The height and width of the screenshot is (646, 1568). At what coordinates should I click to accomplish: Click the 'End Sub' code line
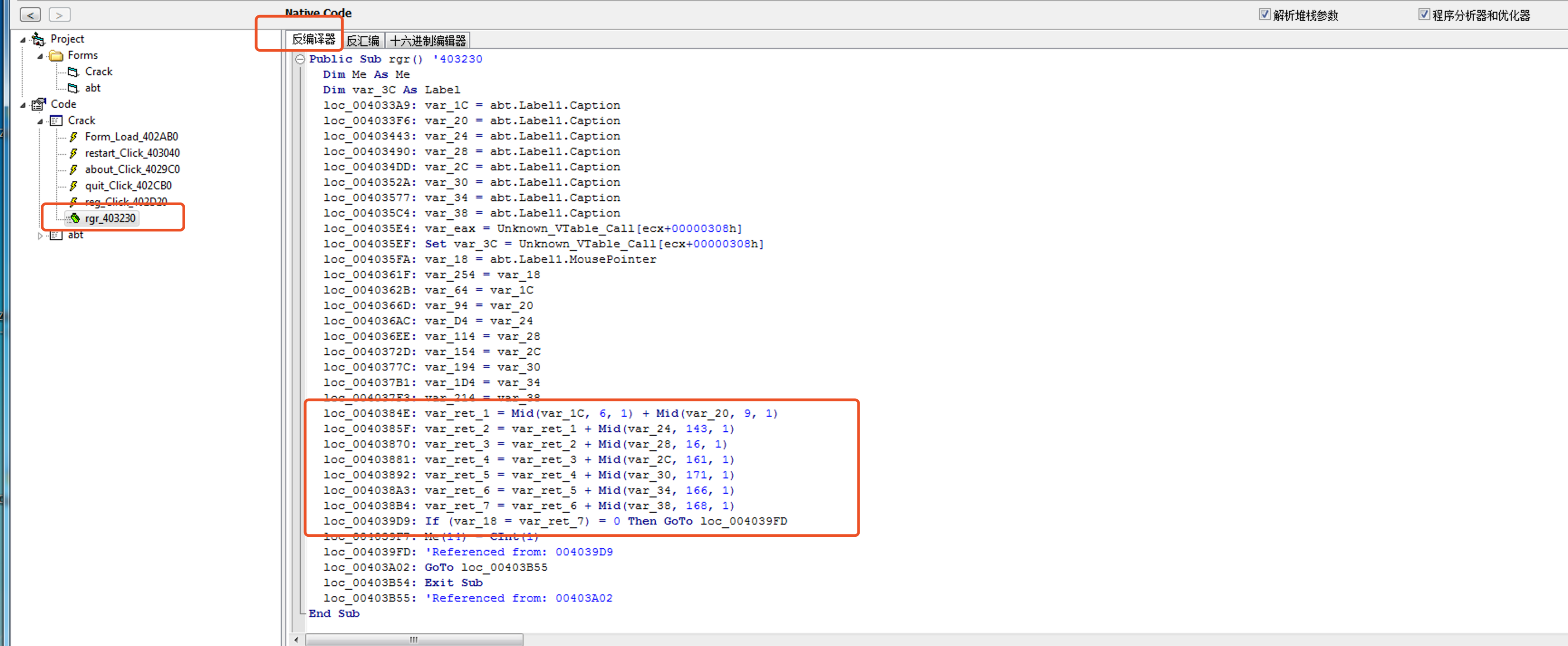coord(334,614)
